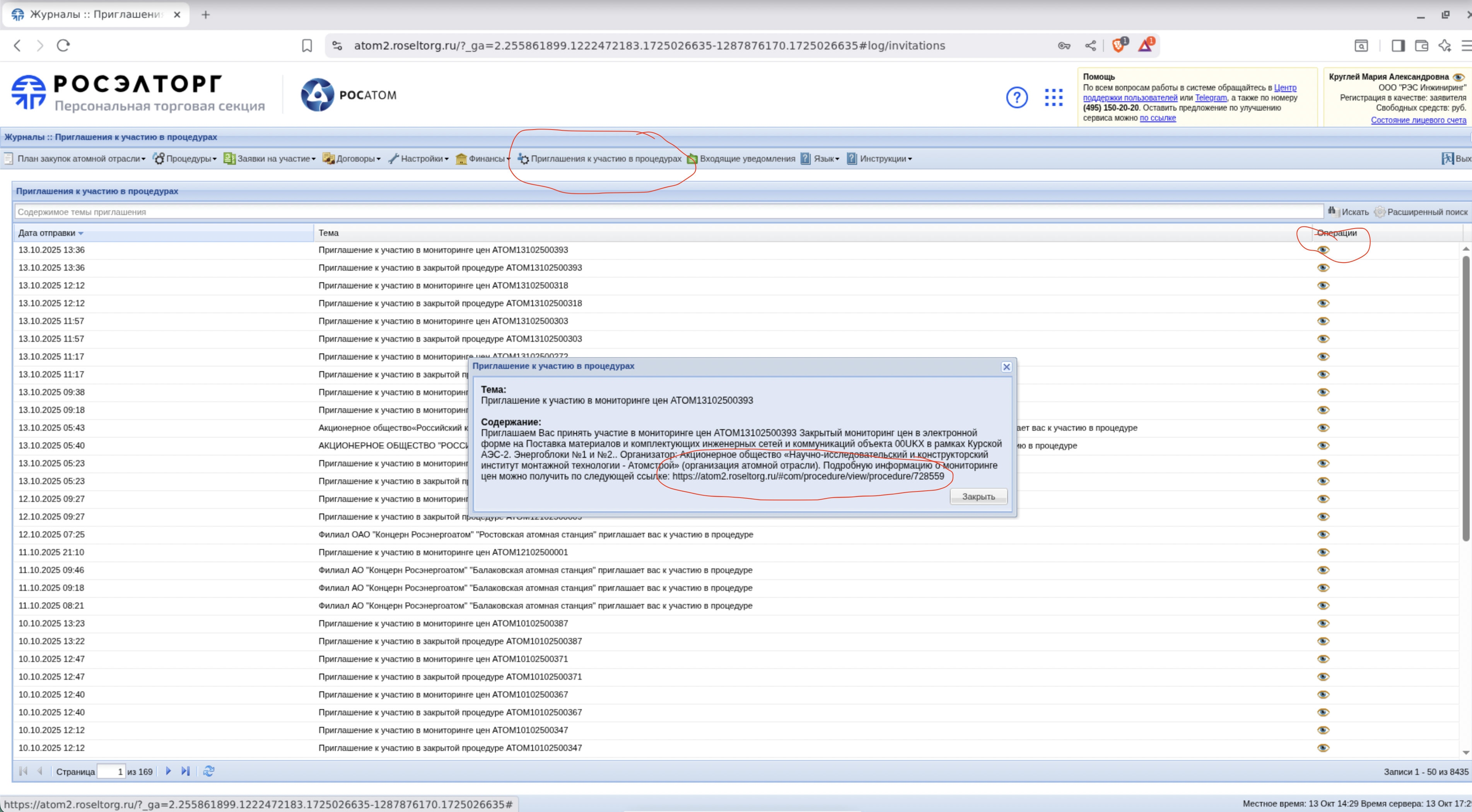Click the refresh icon in pagination bar
Viewport: 1472px width, 812px height.
pos(208,771)
